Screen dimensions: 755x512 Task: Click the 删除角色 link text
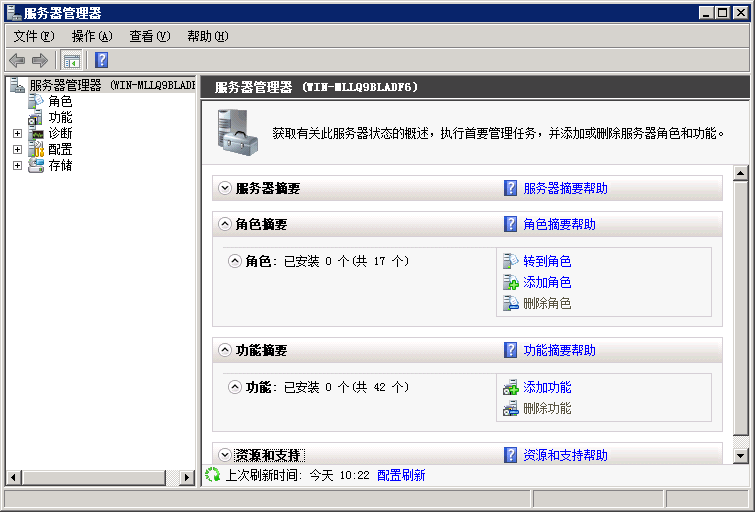[547, 303]
